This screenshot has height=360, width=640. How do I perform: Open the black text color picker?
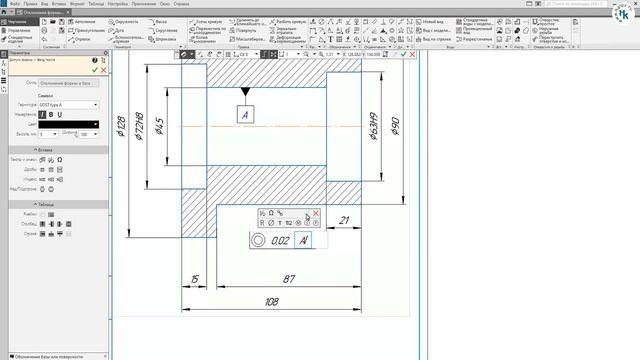point(69,124)
